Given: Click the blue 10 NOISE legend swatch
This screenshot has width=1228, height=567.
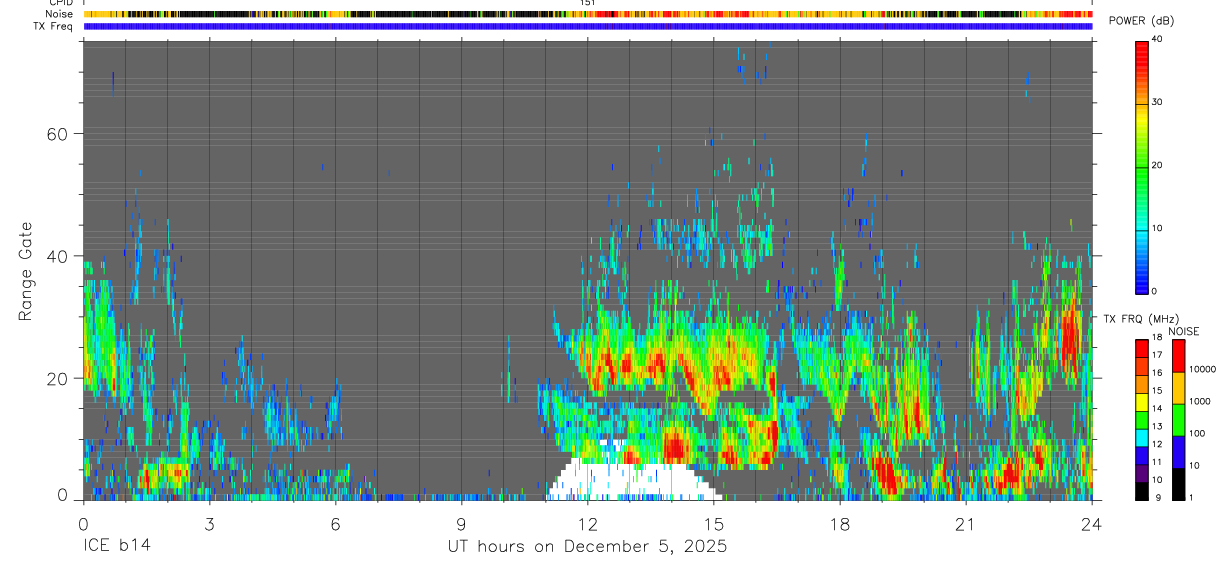Looking at the screenshot, I should (1178, 452).
